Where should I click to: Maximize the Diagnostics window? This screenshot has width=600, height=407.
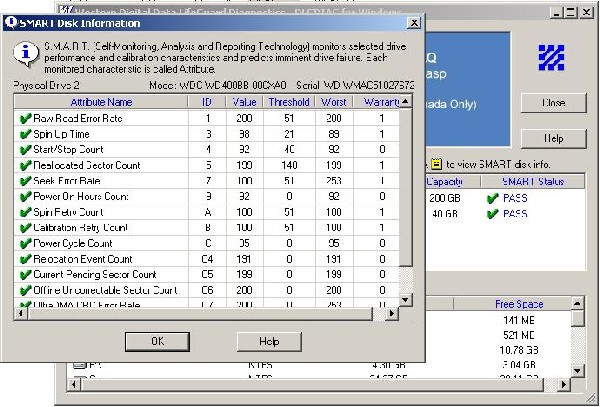click(x=571, y=13)
